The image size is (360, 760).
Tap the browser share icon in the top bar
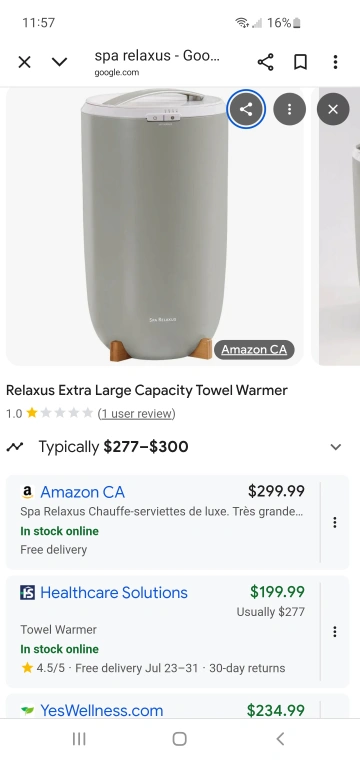[x=265, y=62]
